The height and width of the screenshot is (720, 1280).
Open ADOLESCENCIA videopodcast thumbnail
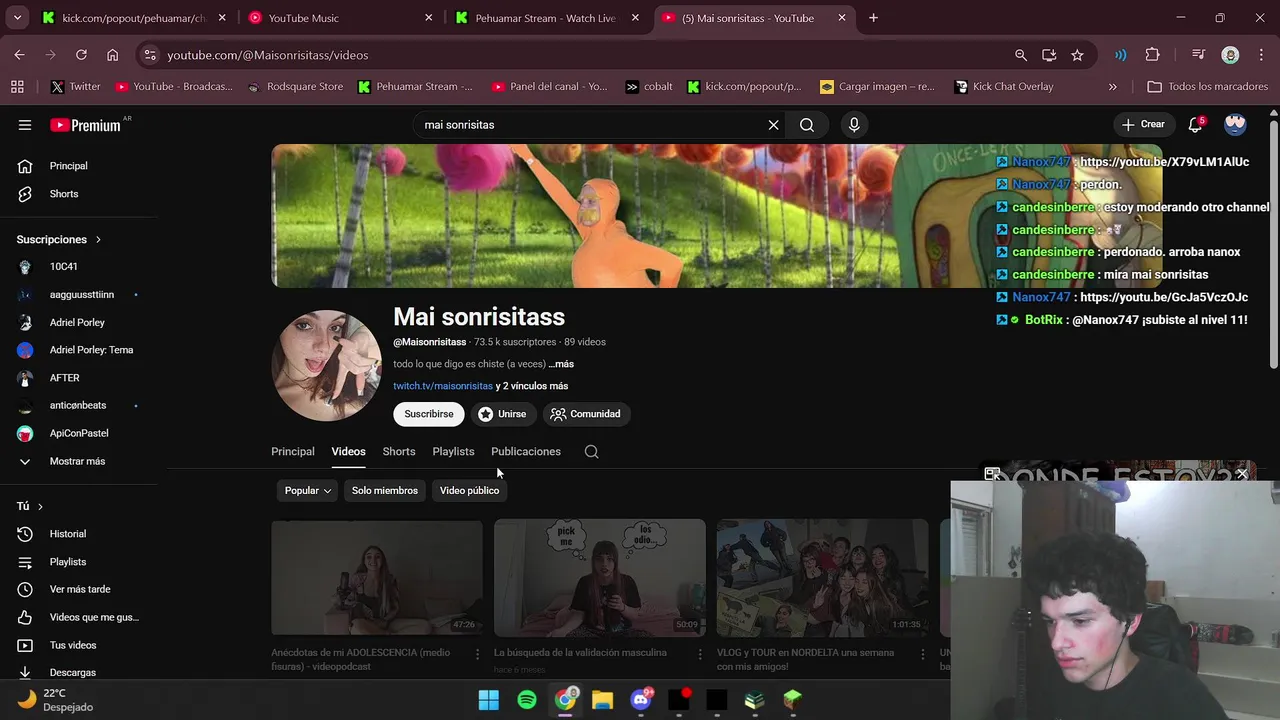click(x=377, y=577)
